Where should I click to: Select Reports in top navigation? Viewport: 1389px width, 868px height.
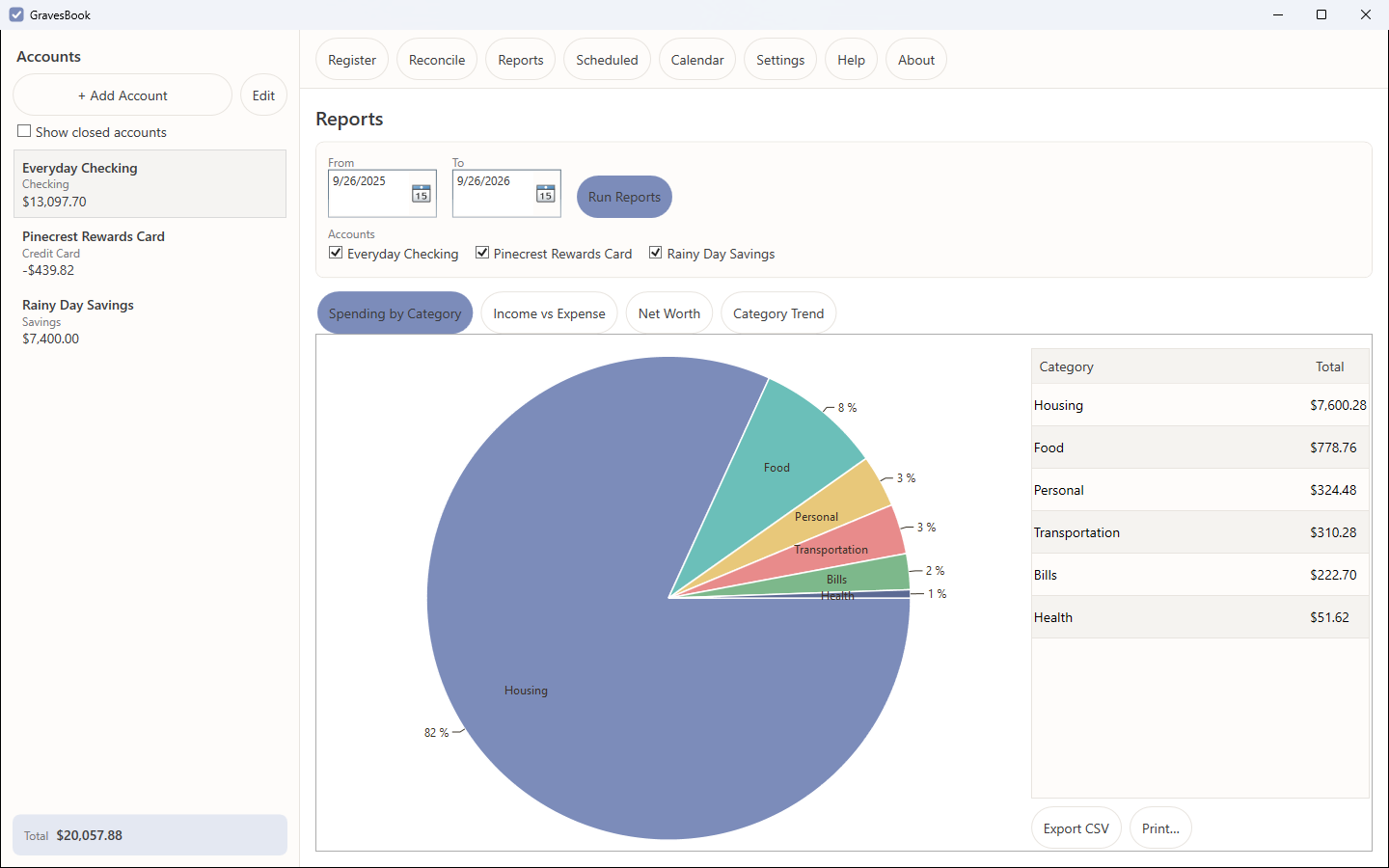coord(521,60)
